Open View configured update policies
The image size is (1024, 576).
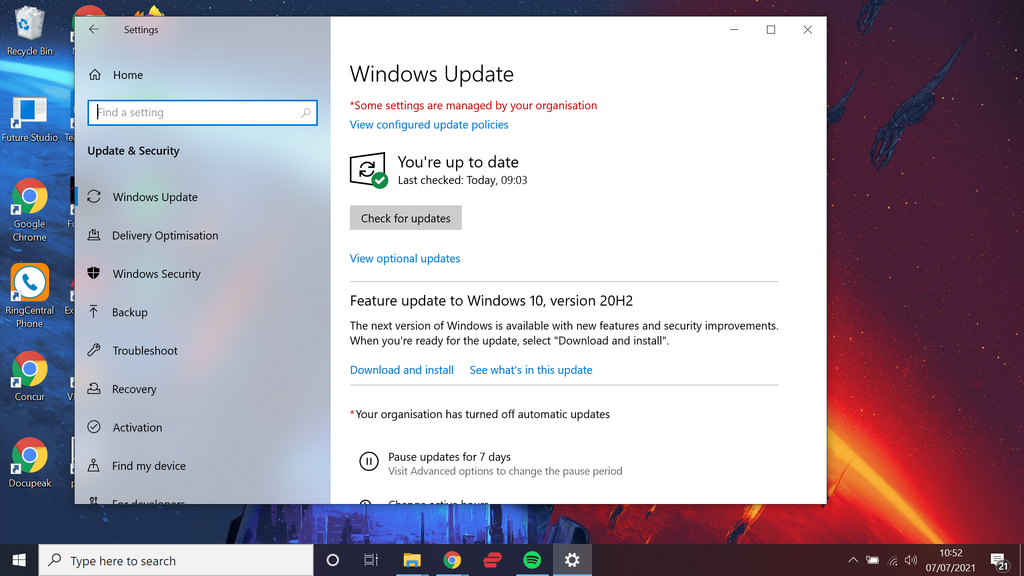(428, 124)
